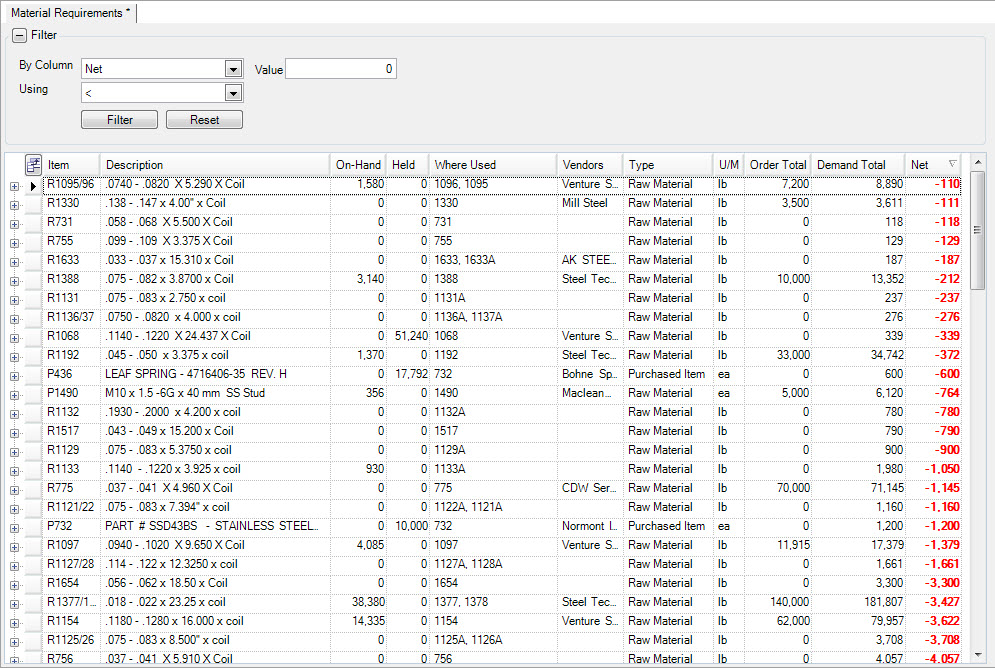Screen dimensions: 995x668
Task: Collapse the Filter group box
Action: pos(19,35)
